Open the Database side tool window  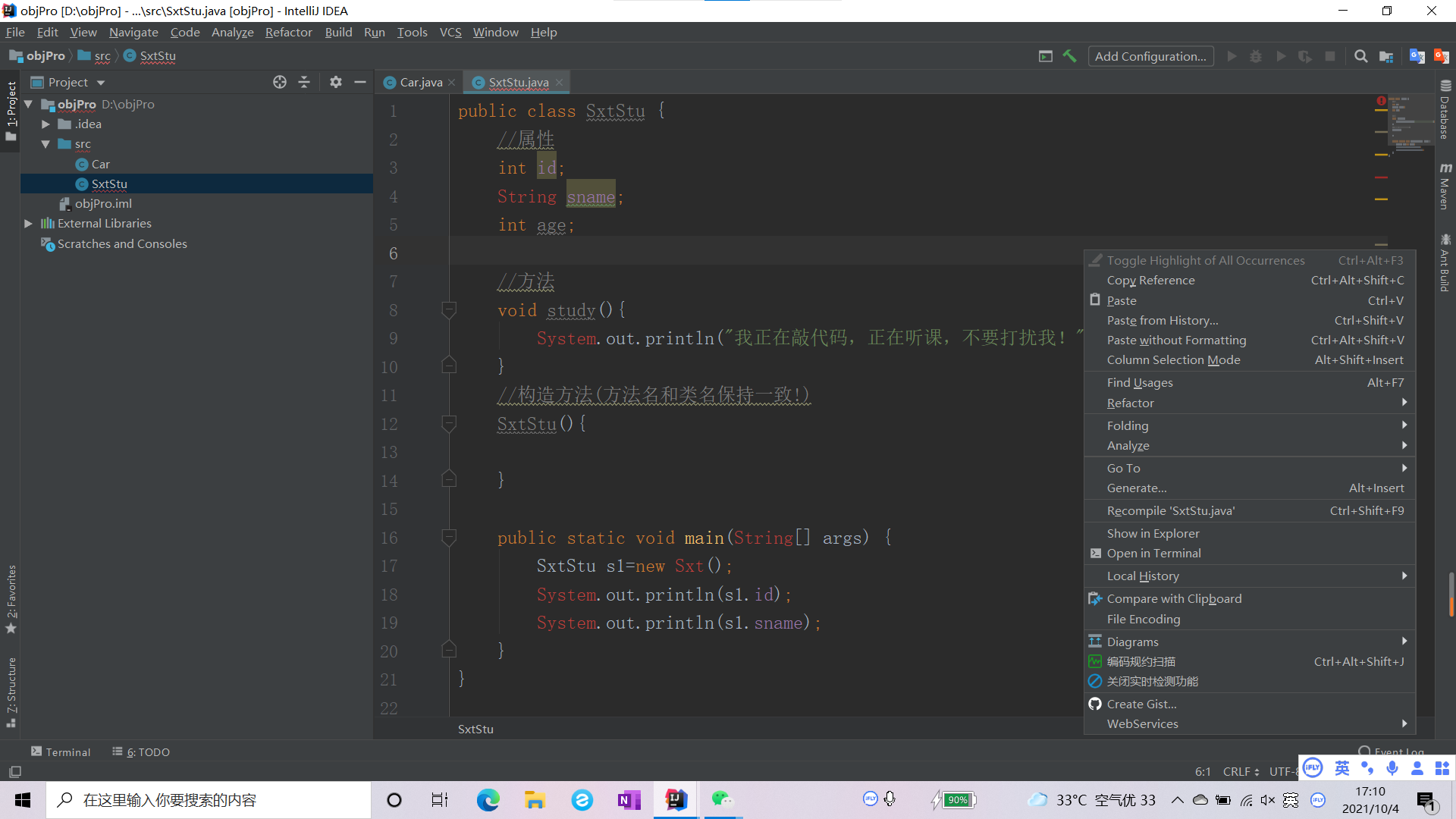tap(1445, 110)
